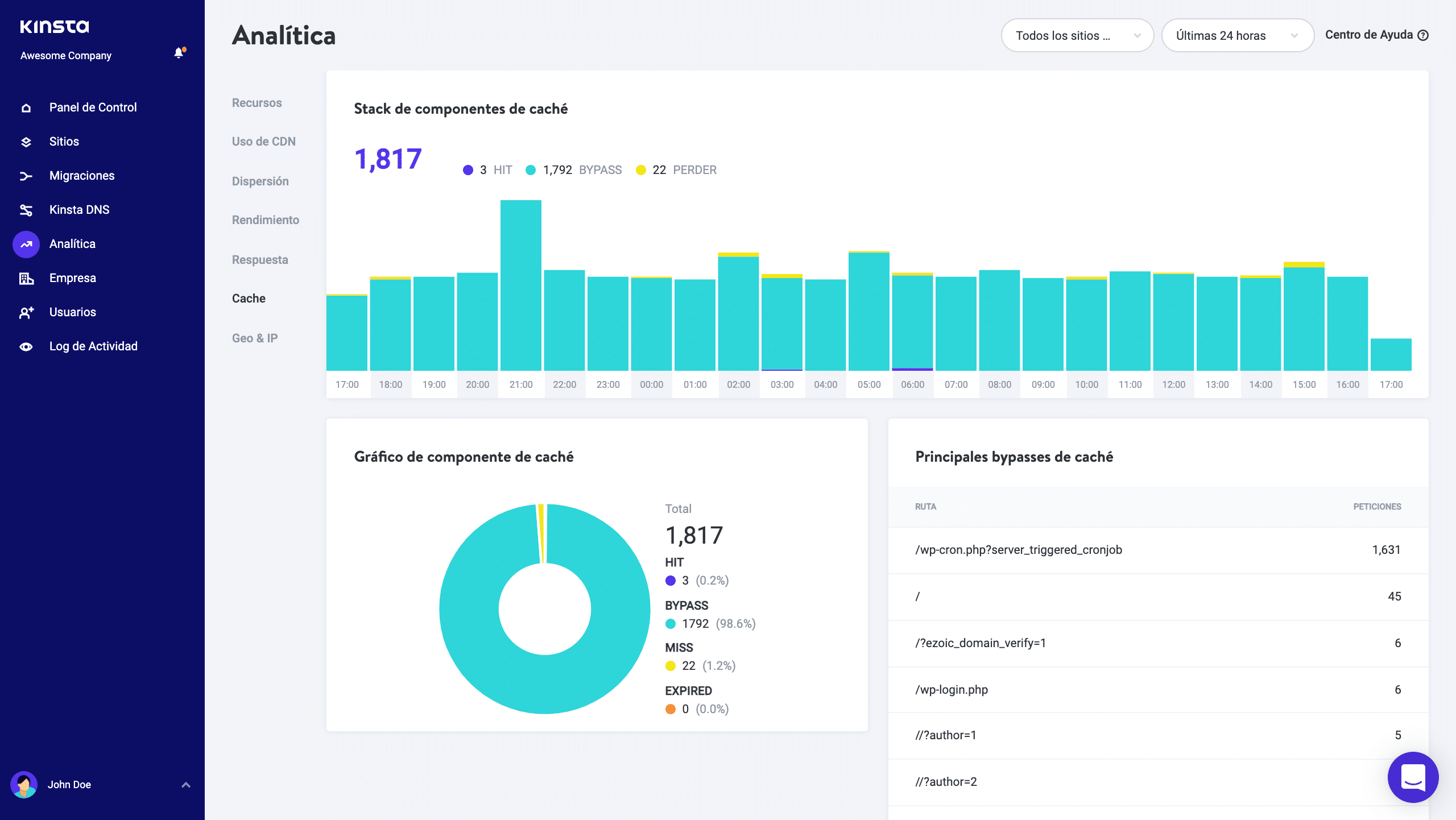This screenshot has width=1456, height=820.
Task: Open the chat support bubble
Action: (x=1413, y=777)
